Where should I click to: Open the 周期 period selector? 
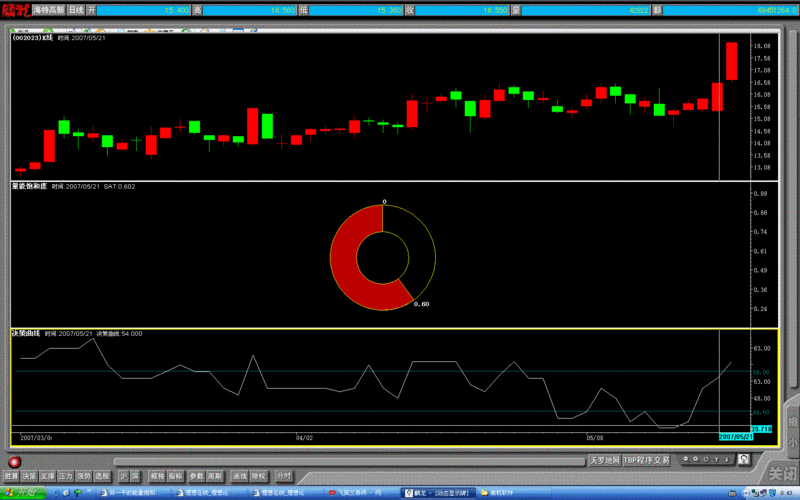pyautogui.click(x=215, y=476)
